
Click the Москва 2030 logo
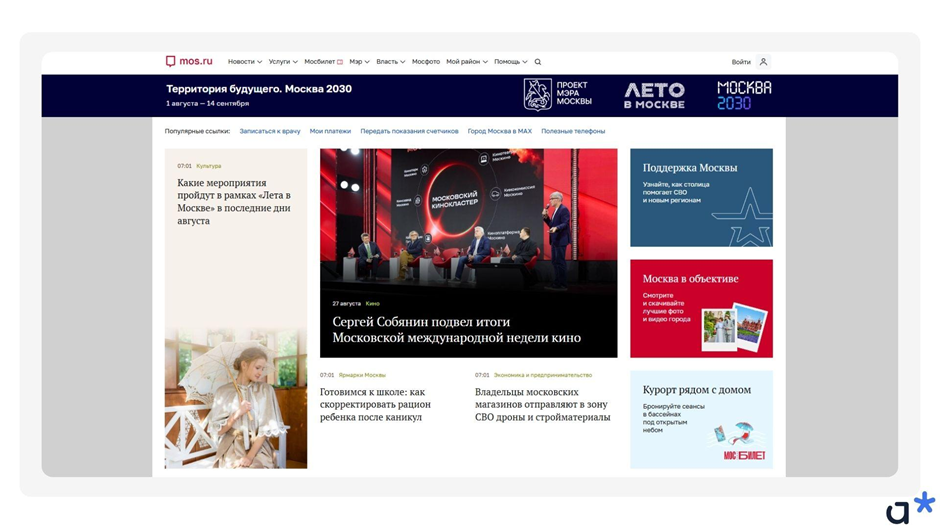point(744,95)
